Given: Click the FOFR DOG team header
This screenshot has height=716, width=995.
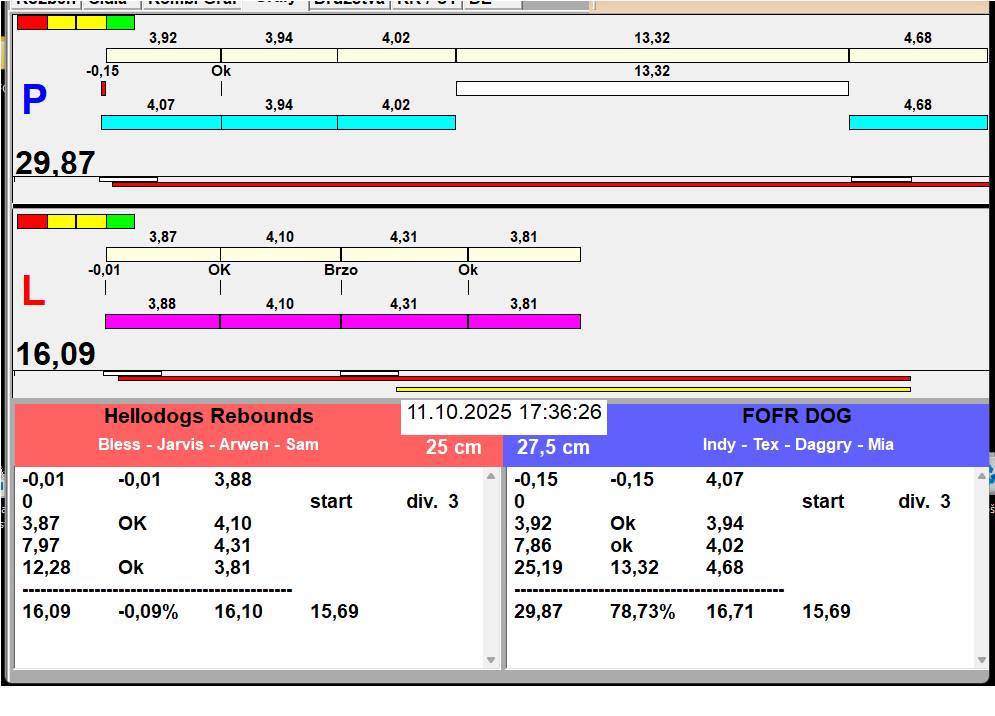Looking at the screenshot, I should tap(796, 417).
